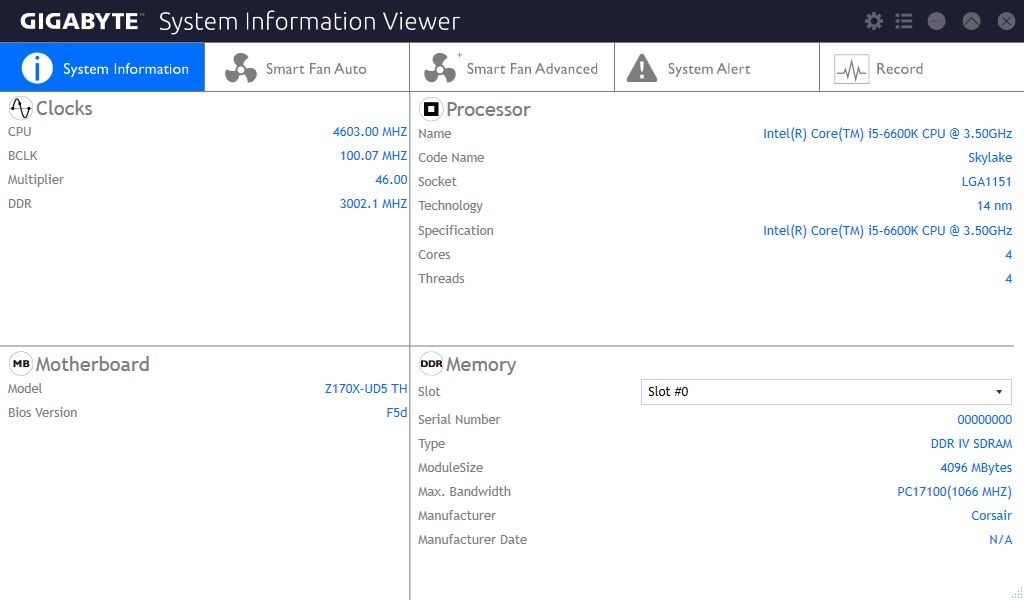Click the up-arrow circle icon in title bar
The image size is (1024, 600).
pyautogui.click(x=971, y=21)
